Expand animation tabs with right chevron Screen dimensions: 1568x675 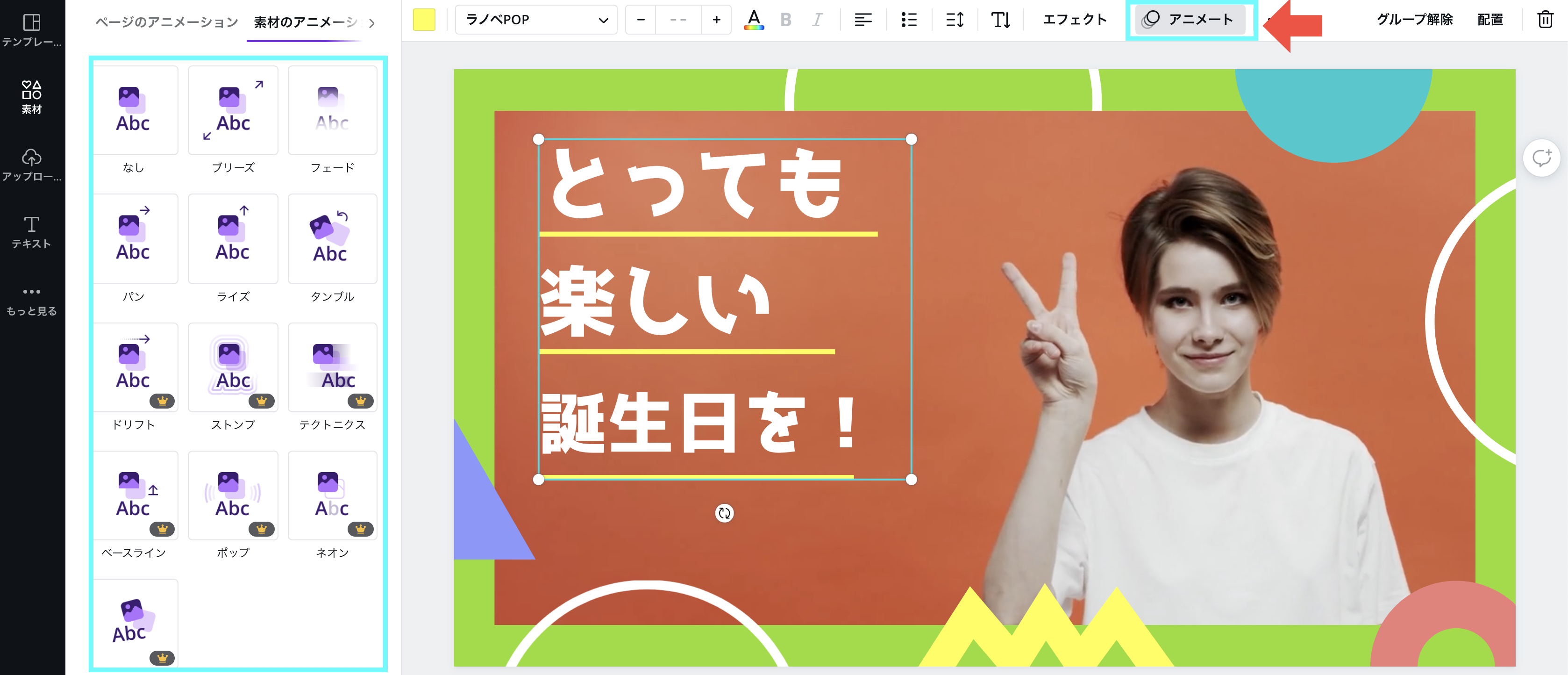pos(372,23)
